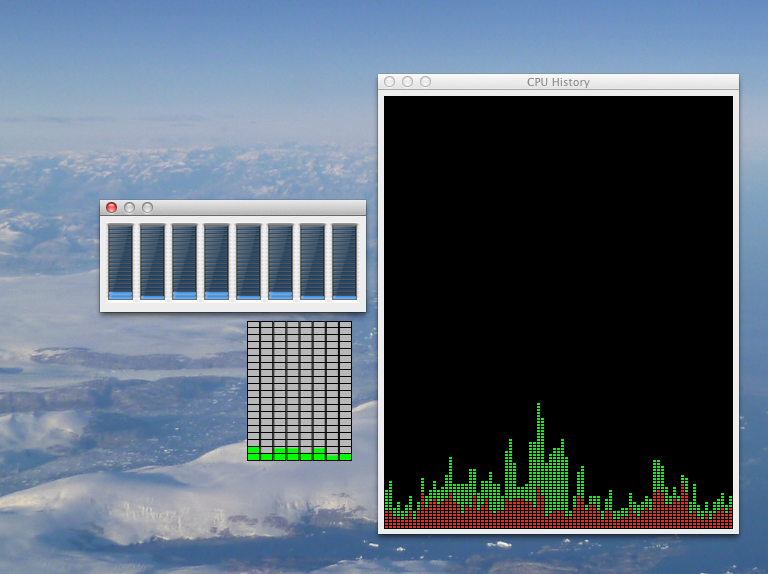Close the CPU History window
This screenshot has height=574, width=768.
[389, 82]
